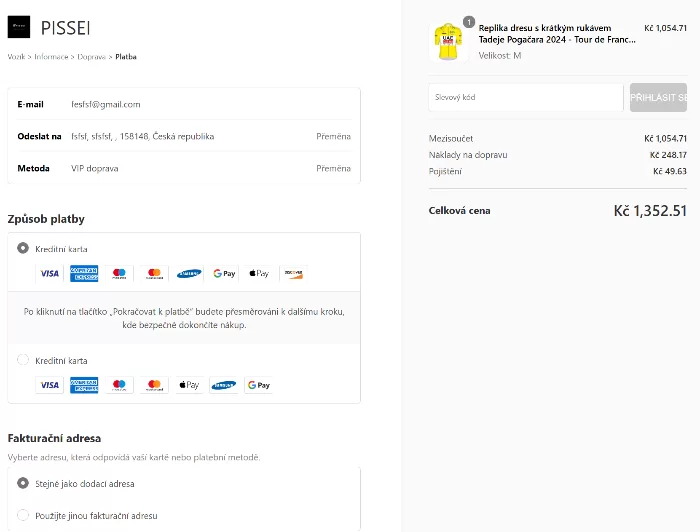Click the shipping address text Česká republika
Image resolution: width=700 pixels, height=532 pixels.
[142, 136]
